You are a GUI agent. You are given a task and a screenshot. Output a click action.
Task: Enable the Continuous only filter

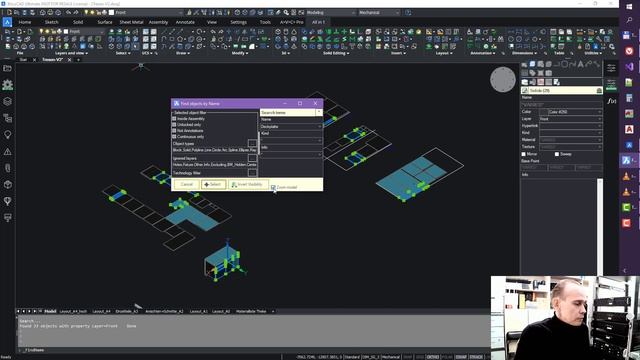[x=174, y=137]
